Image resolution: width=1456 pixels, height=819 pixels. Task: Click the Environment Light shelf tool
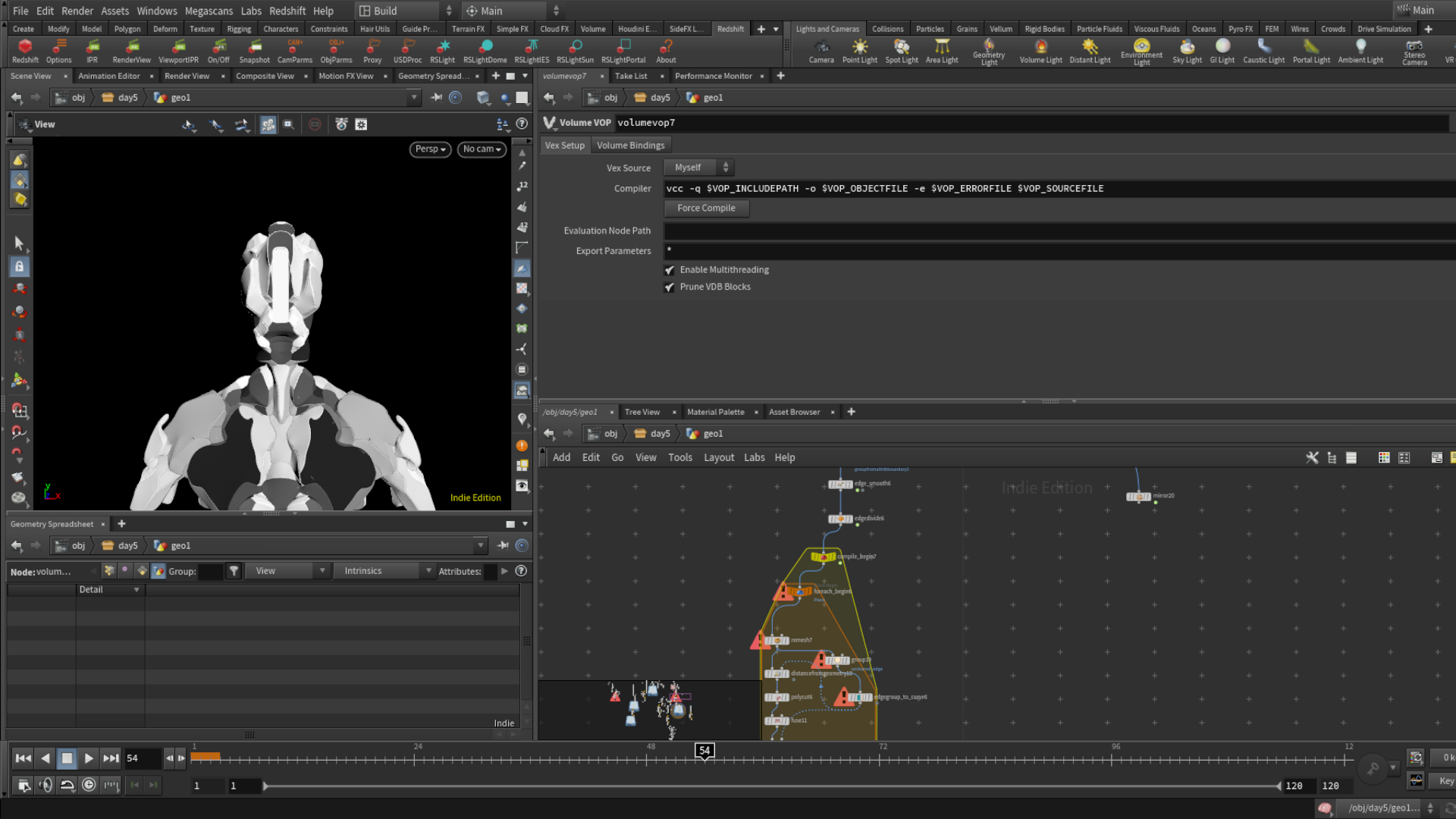pos(1141,52)
